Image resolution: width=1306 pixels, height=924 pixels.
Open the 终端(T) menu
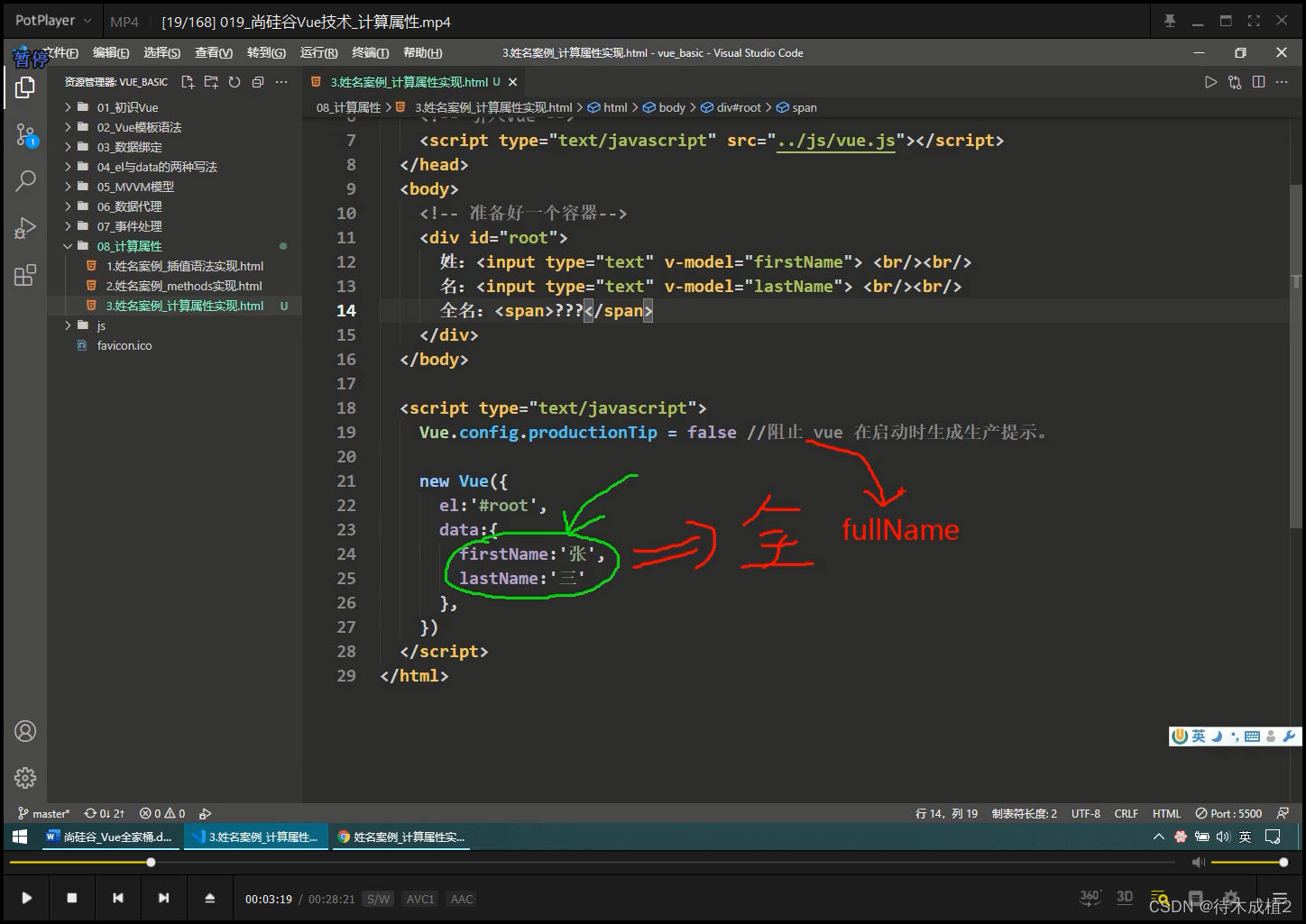click(x=371, y=53)
